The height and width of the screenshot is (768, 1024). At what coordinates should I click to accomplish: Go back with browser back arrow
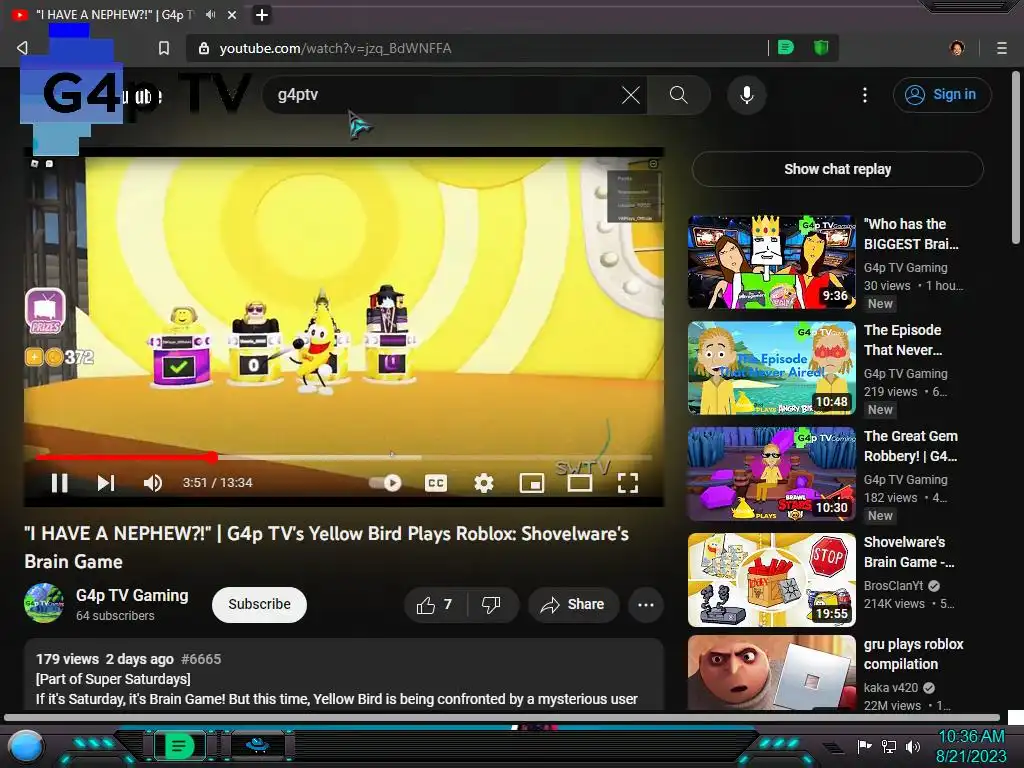(22, 48)
